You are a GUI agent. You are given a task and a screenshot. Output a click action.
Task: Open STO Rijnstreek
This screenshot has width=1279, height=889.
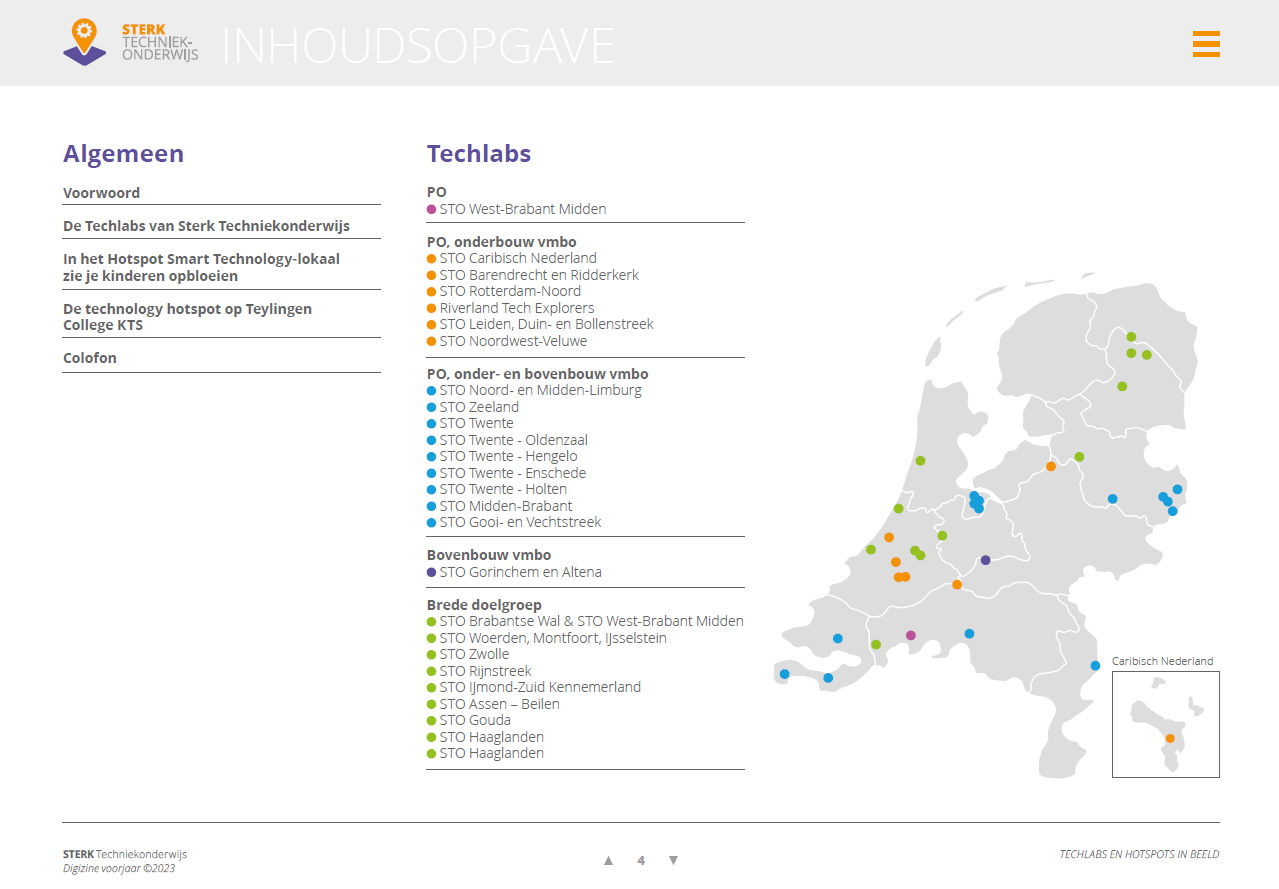coord(479,671)
